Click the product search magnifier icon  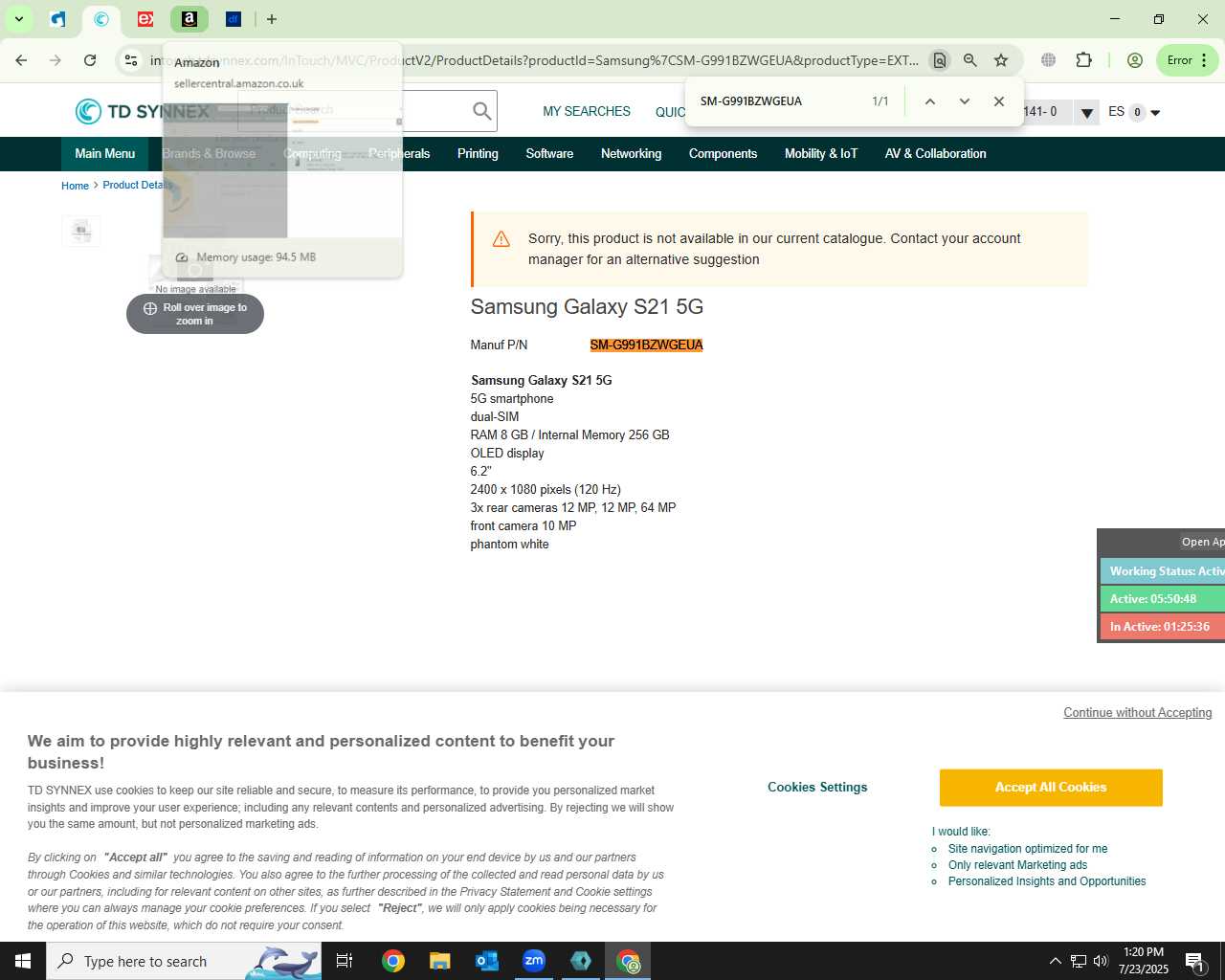click(x=482, y=112)
